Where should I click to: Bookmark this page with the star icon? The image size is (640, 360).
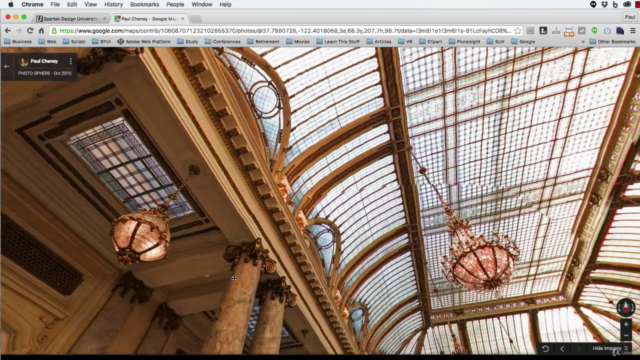pos(518,31)
